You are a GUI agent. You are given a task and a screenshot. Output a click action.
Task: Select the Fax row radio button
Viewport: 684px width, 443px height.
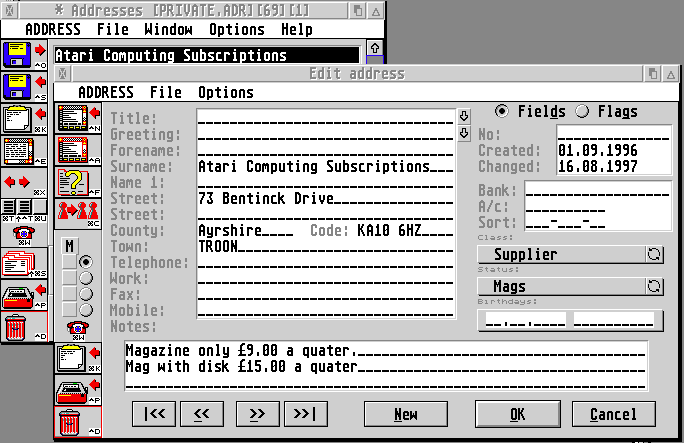click(x=86, y=294)
